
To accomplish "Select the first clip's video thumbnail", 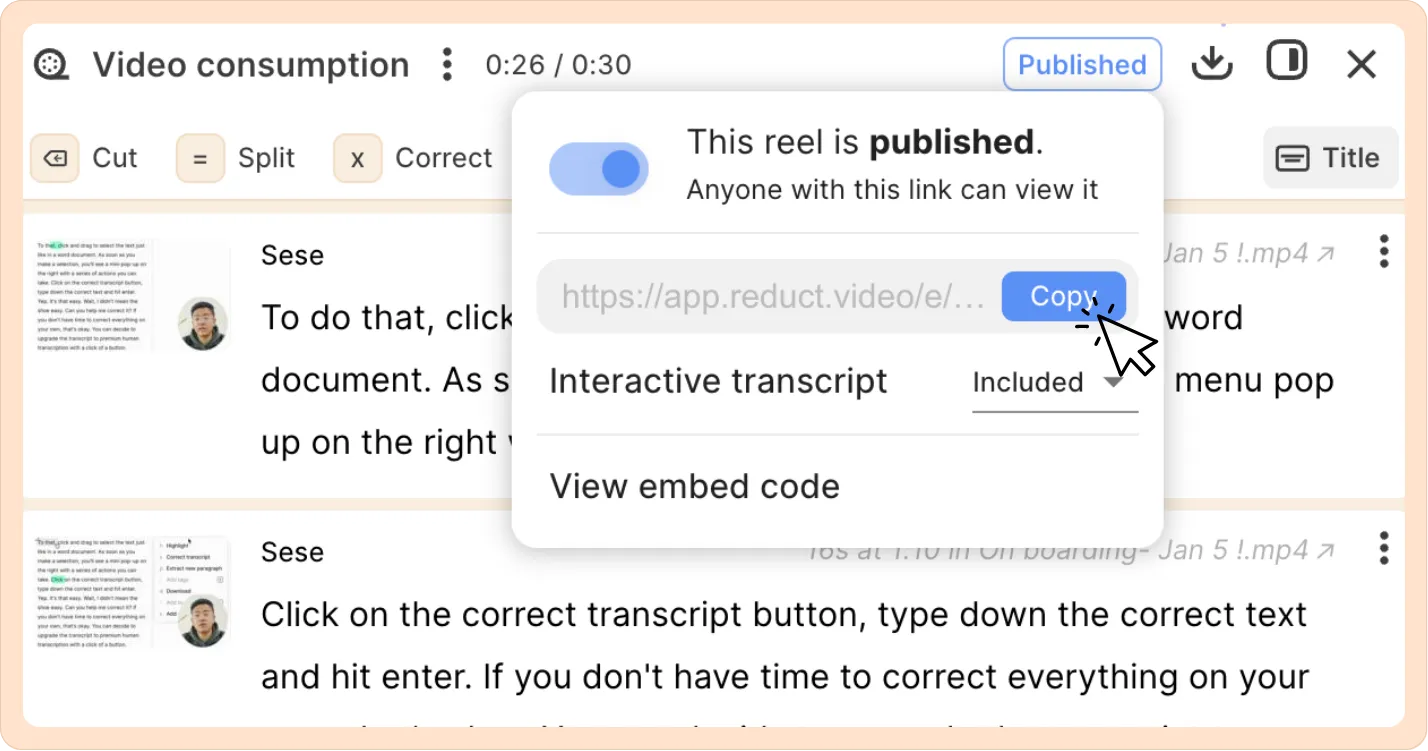I will 133,295.
